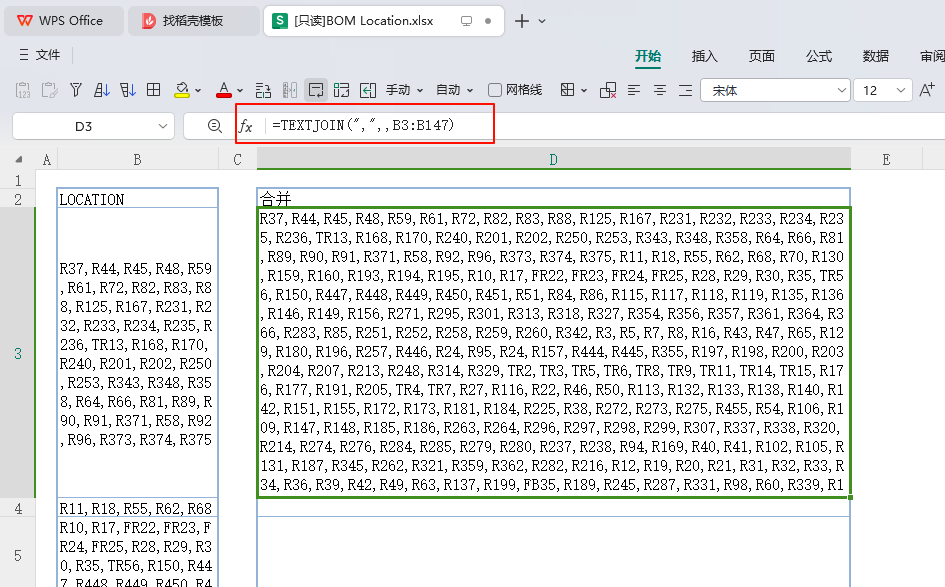Select row 3 header
Screen dimensions: 945x587
point(18,353)
